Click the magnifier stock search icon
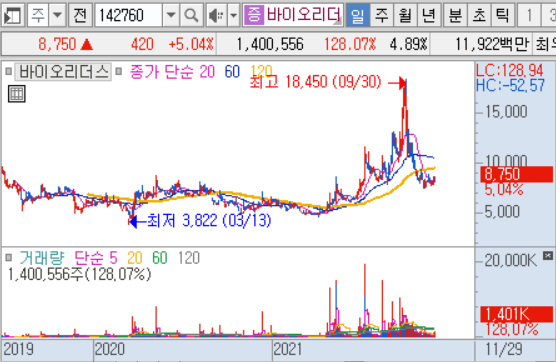 [191, 15]
